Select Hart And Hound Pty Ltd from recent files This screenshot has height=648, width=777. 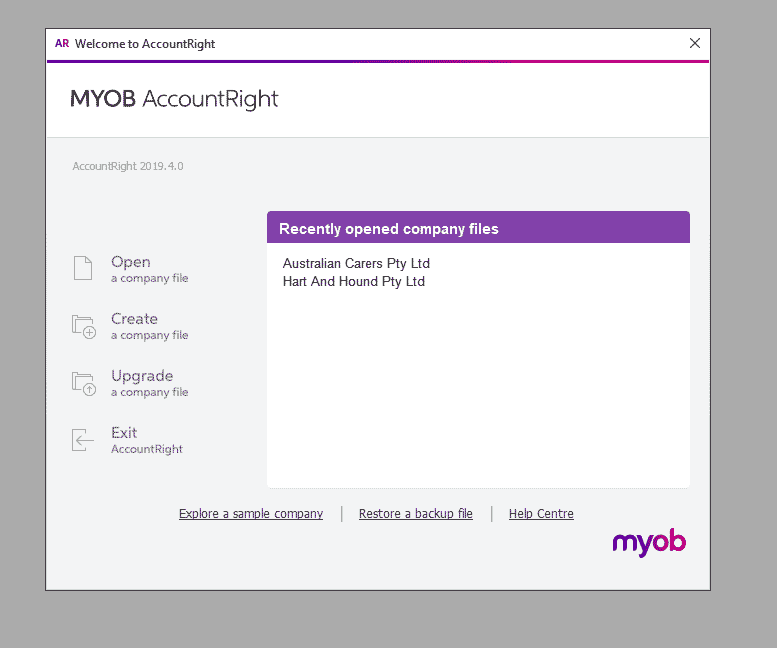(x=353, y=282)
